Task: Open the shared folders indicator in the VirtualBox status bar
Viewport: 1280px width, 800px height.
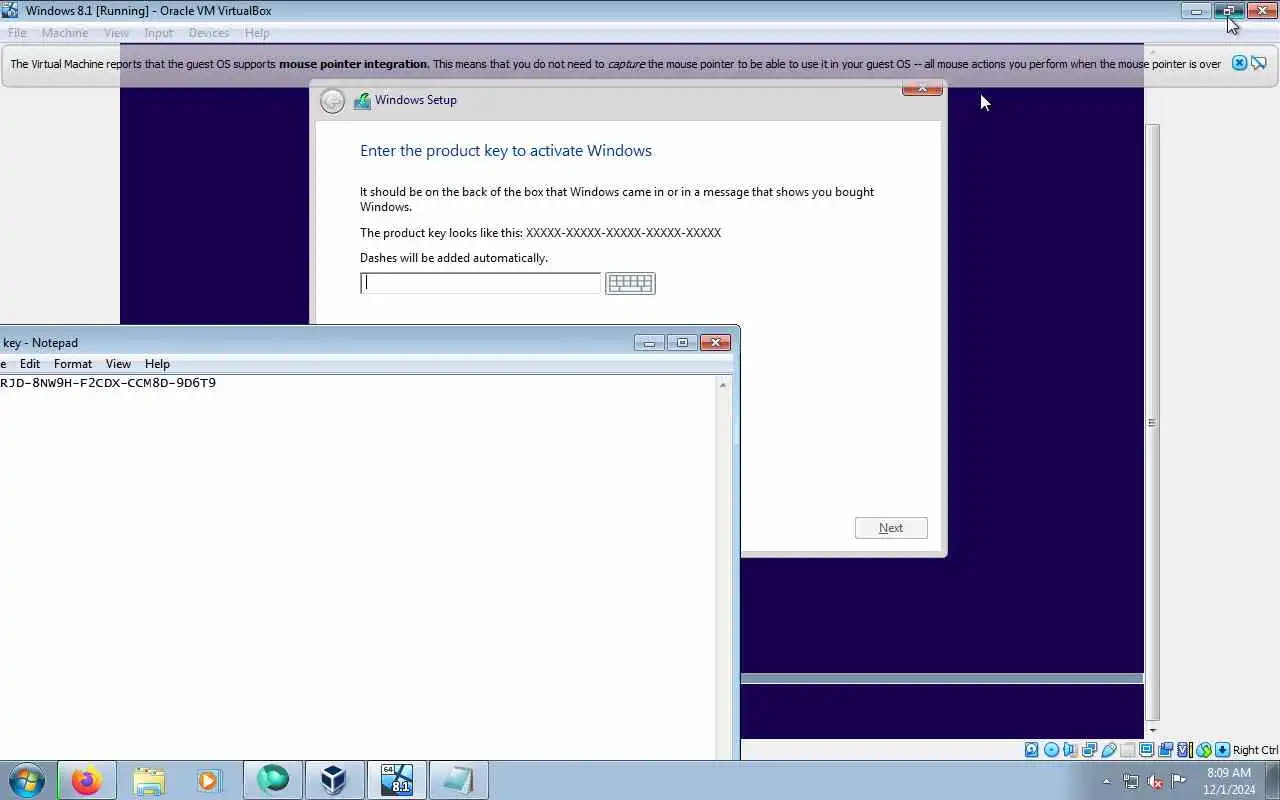Action: point(1128,750)
